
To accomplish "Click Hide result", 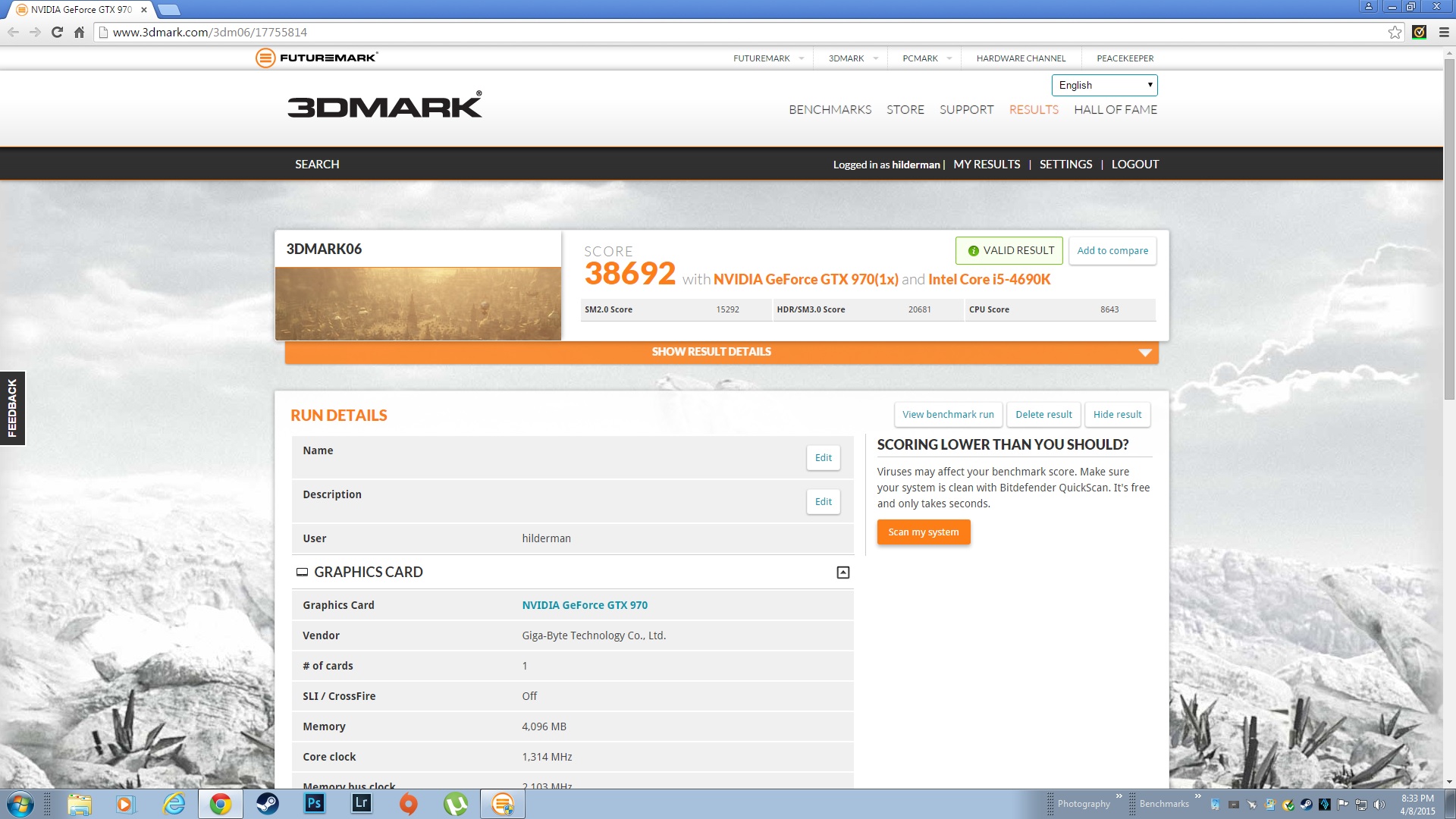I will click(1117, 415).
